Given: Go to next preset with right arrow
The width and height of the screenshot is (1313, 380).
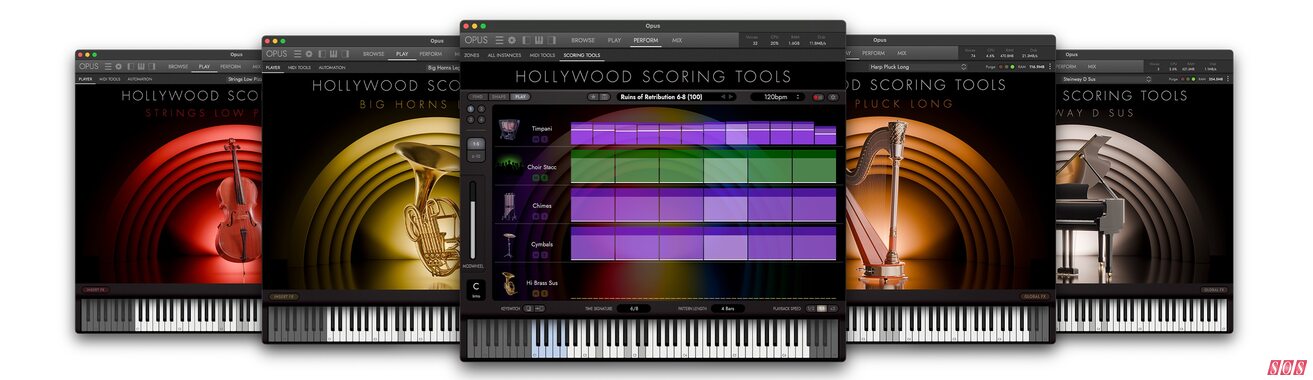Looking at the screenshot, I should [731, 97].
